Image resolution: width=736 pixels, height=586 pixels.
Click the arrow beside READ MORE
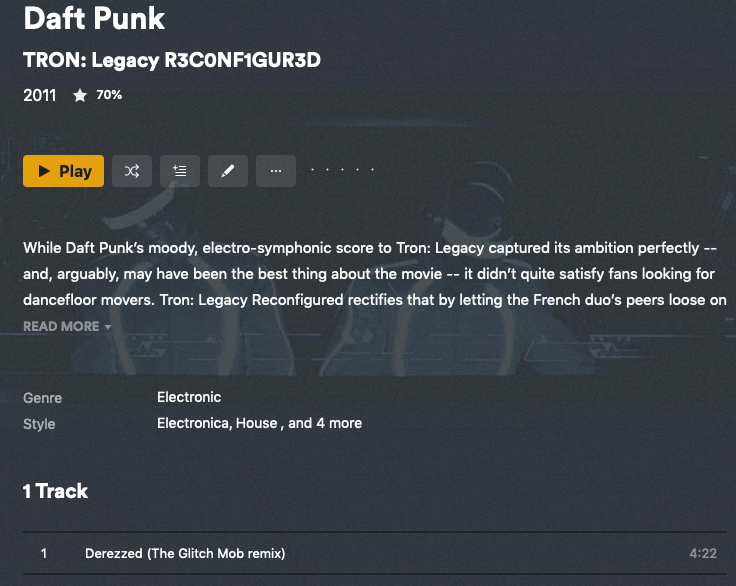click(108, 327)
